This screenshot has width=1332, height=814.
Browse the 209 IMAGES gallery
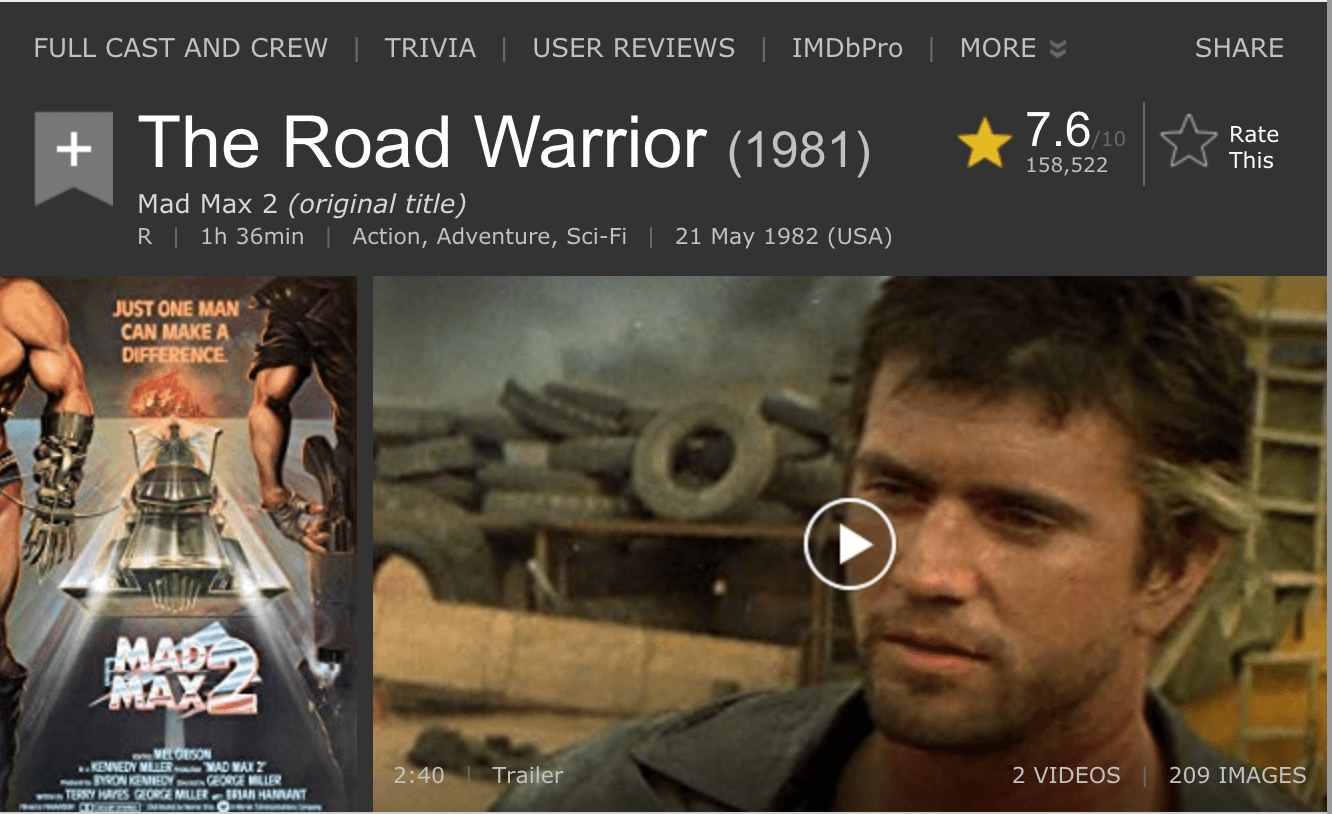pyautogui.click(x=1237, y=775)
